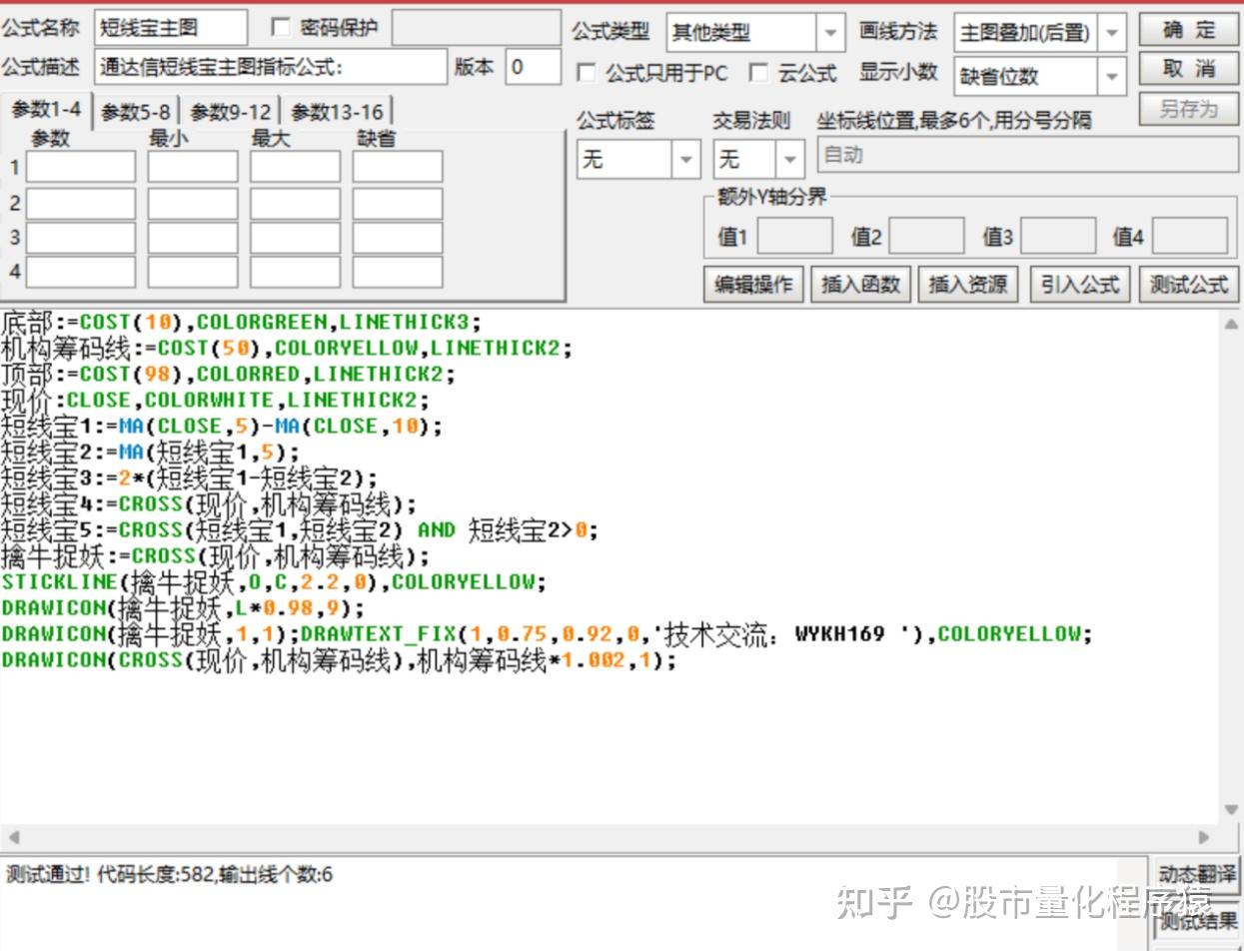Open the 编辑操作 edit operations button

(x=753, y=285)
